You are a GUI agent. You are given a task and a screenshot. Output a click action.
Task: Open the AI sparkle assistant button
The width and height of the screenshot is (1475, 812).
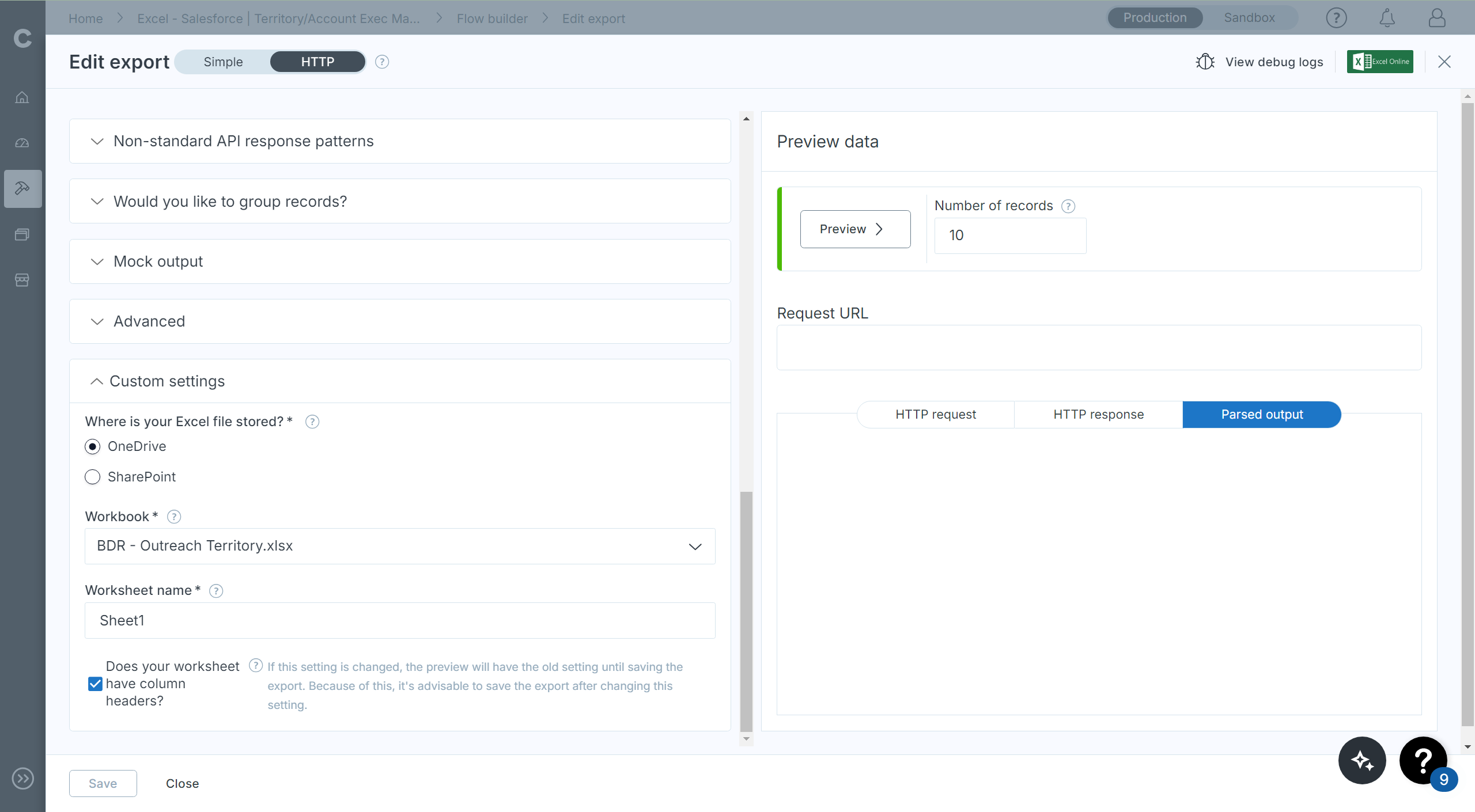pos(1362,760)
